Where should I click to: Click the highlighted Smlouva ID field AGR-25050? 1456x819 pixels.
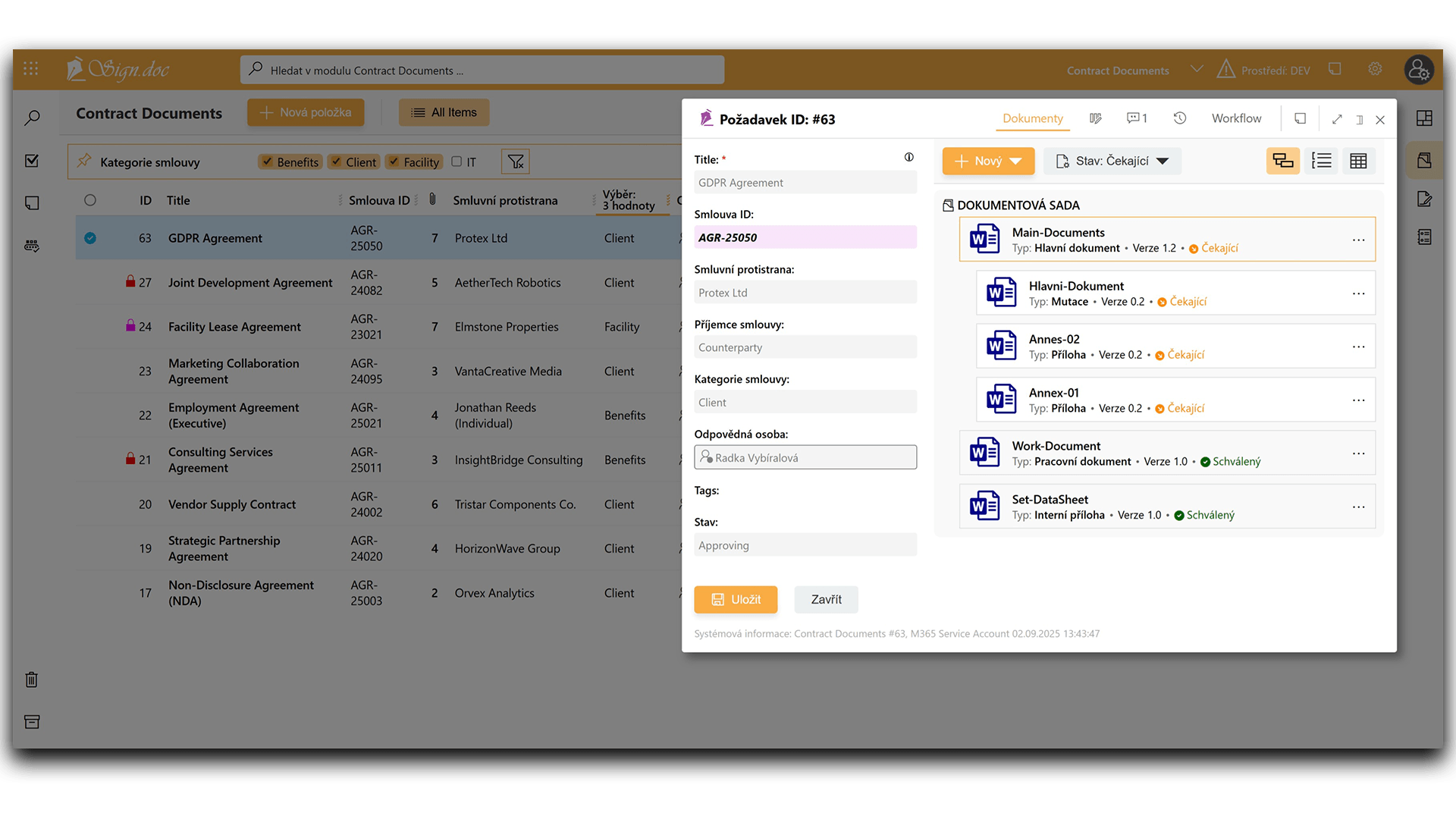[x=805, y=237]
